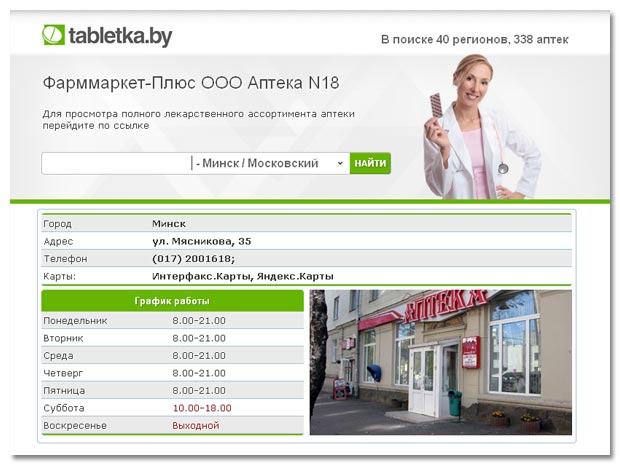Viewport: 620px width, 465px height.
Task: Select the Суббота 10.00-18.00 schedule row
Action: 172,408
